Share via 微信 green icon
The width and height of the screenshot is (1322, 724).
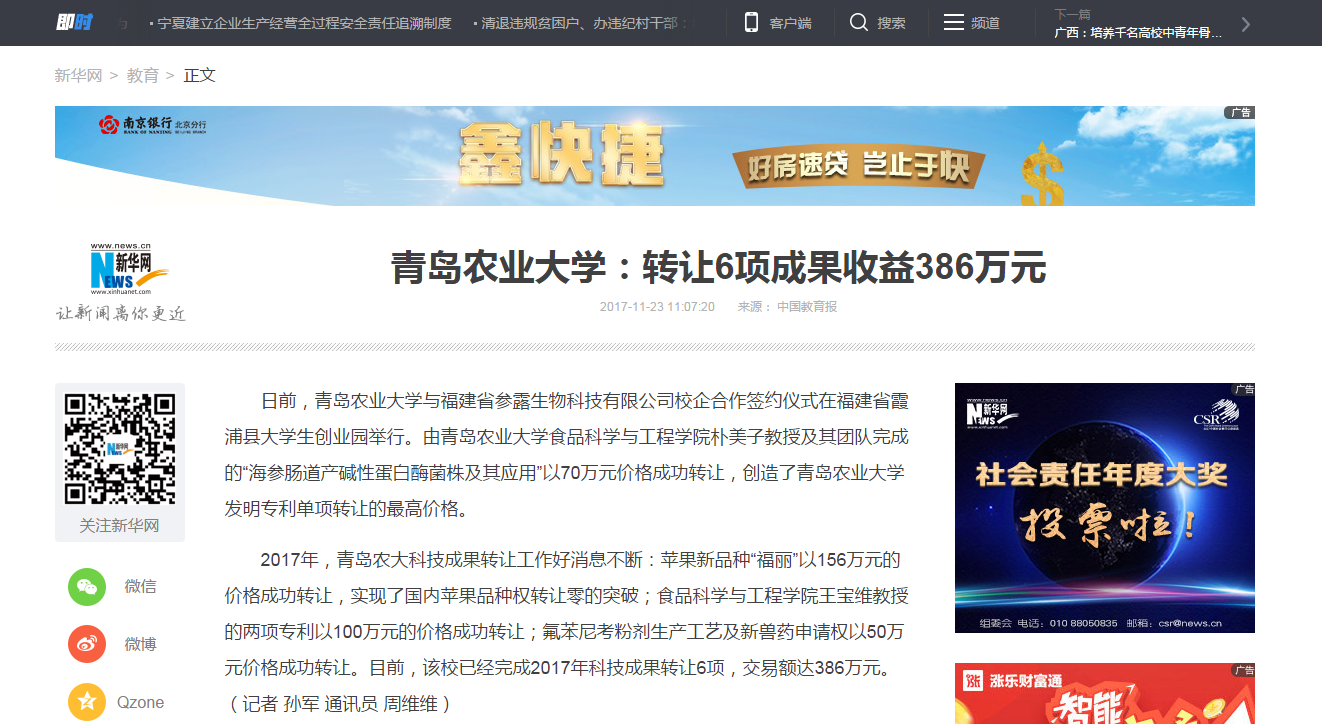[87, 586]
